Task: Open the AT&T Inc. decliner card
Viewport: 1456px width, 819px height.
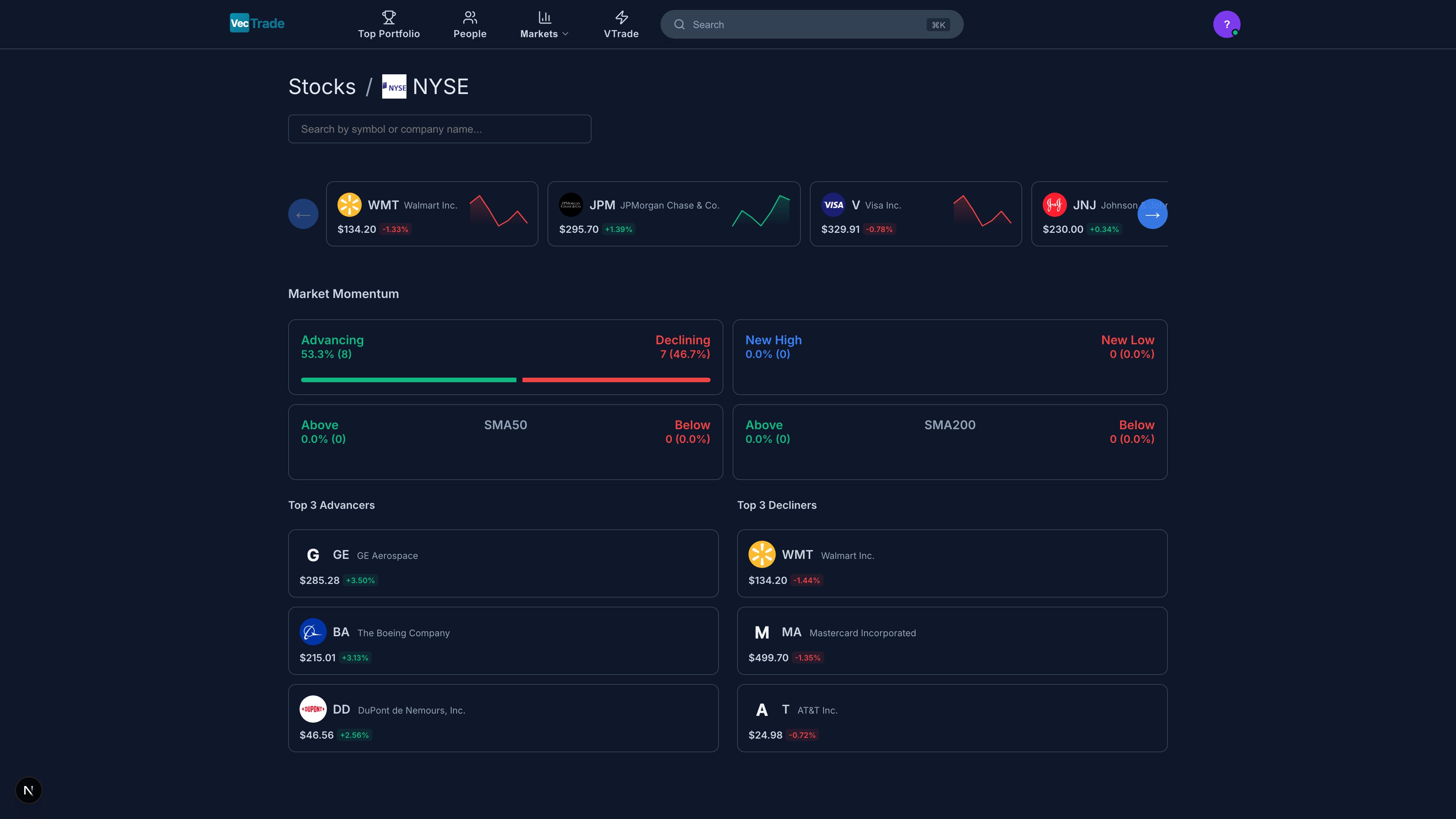Action: (x=952, y=719)
